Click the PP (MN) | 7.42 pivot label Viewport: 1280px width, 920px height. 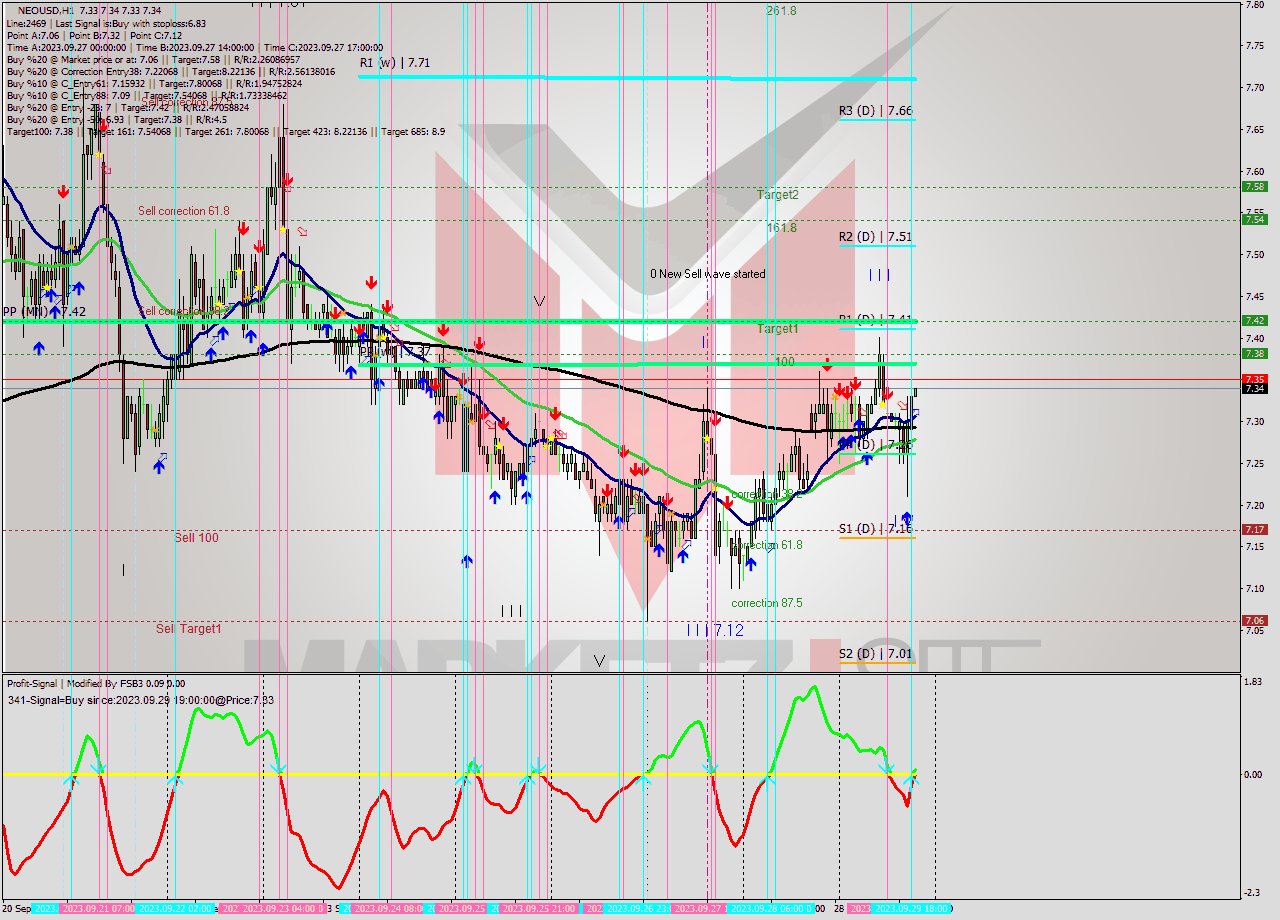[x=44, y=312]
